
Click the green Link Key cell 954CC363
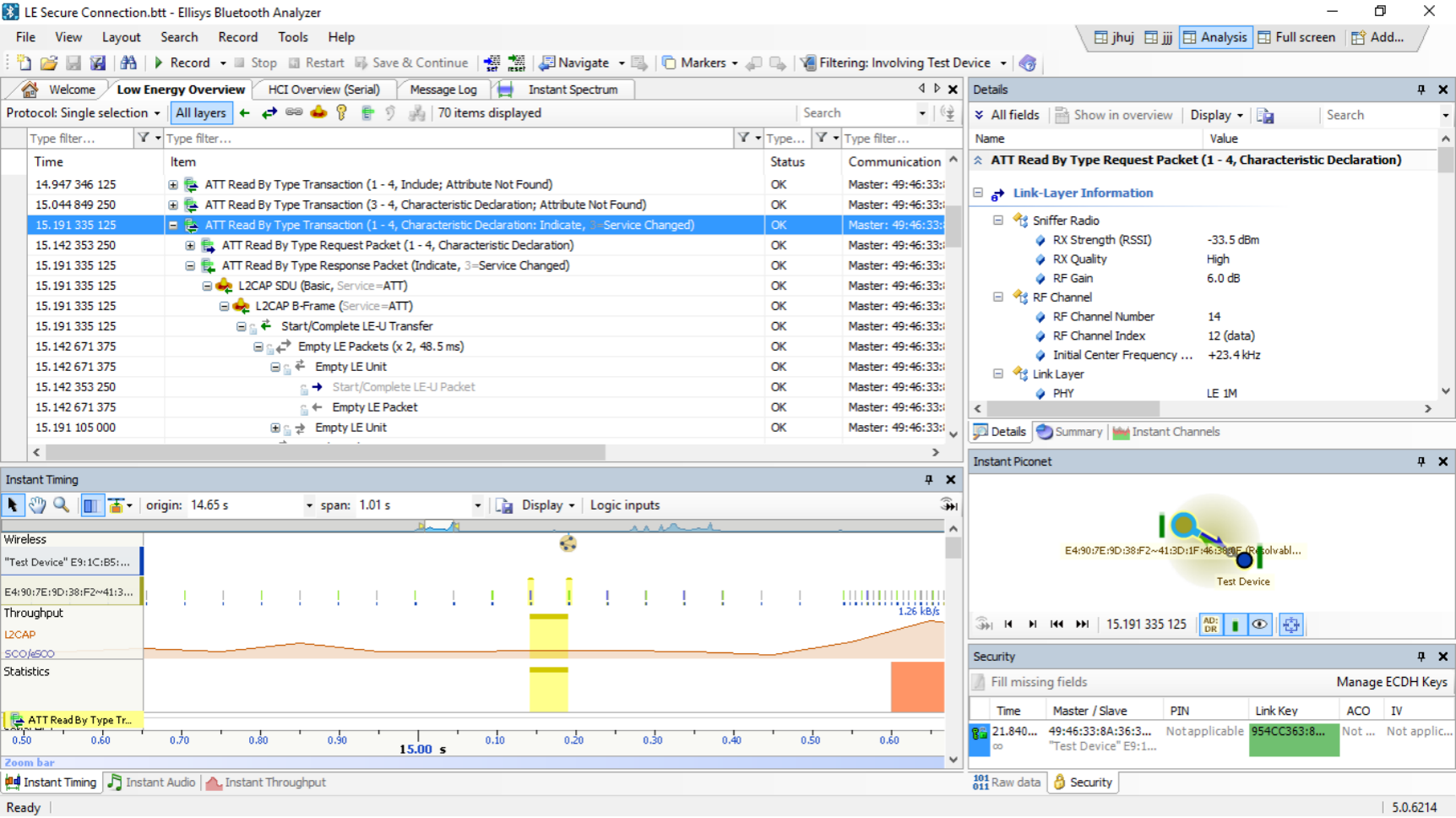(x=1292, y=738)
